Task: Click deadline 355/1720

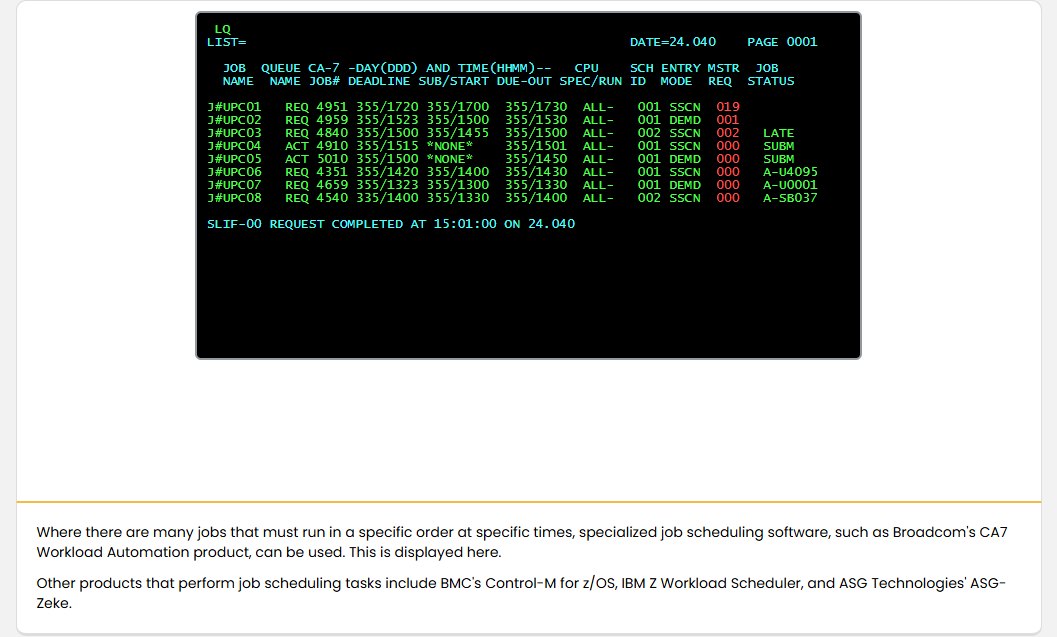Action: (387, 107)
